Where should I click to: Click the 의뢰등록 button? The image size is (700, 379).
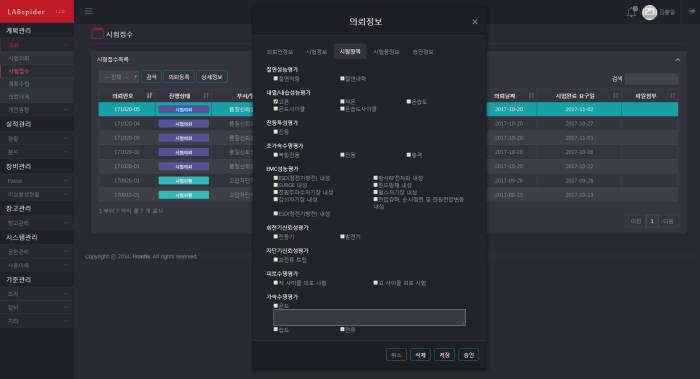(179, 77)
